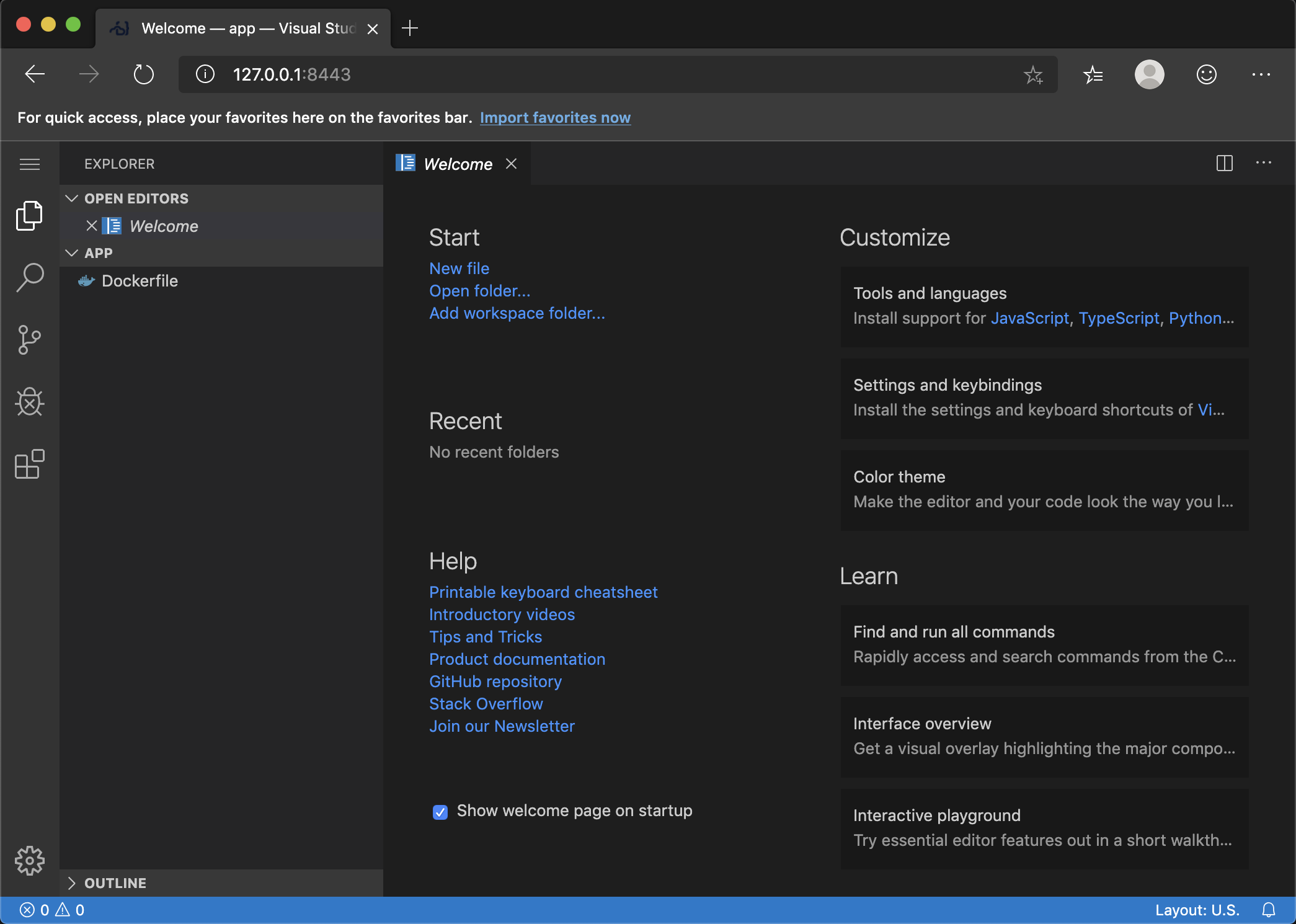Screen dimensions: 1296x924
Task: Open the Interface overview card
Action: (x=1044, y=737)
